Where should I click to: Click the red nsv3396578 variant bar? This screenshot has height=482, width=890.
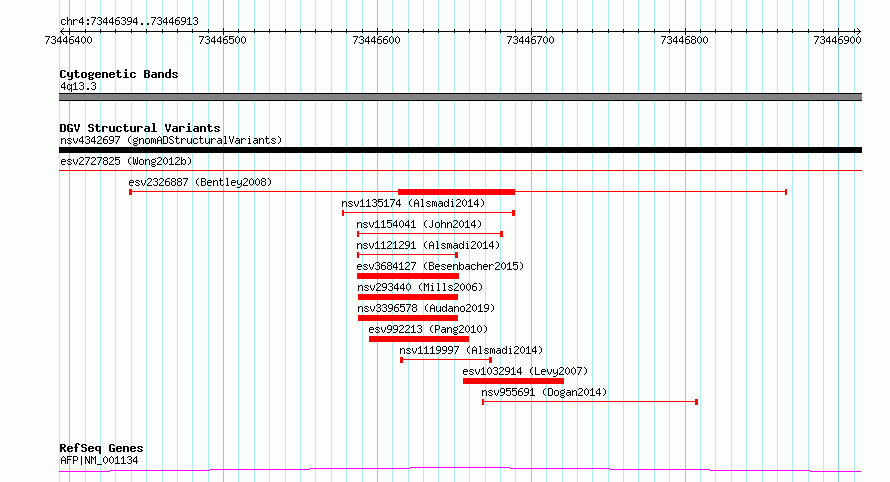click(408, 318)
